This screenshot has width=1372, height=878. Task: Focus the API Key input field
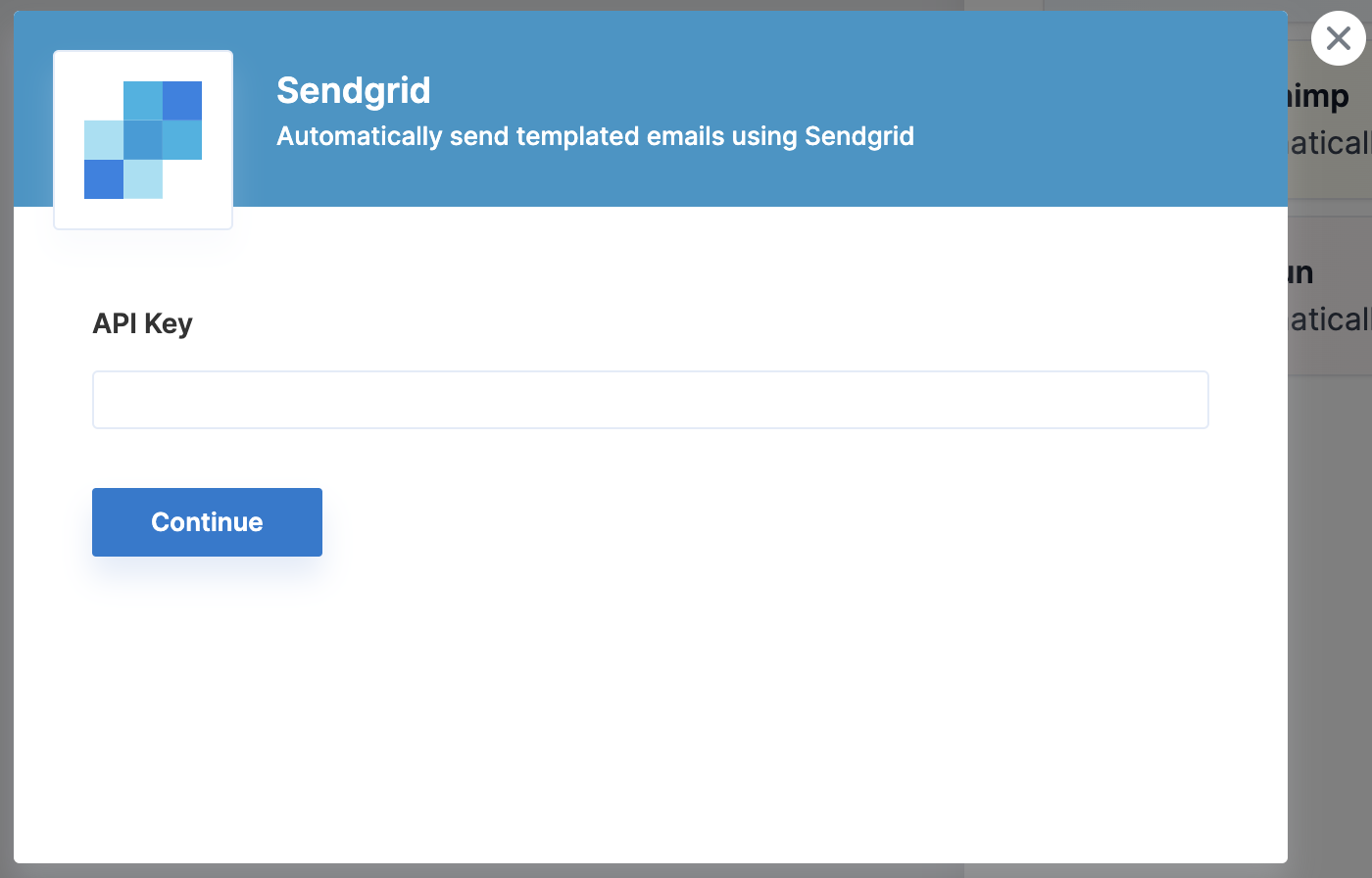click(650, 400)
